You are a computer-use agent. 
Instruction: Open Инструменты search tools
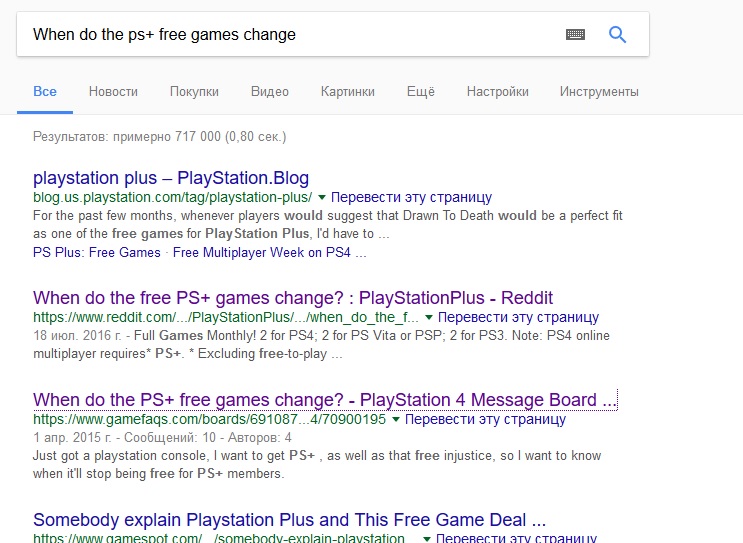click(x=599, y=91)
